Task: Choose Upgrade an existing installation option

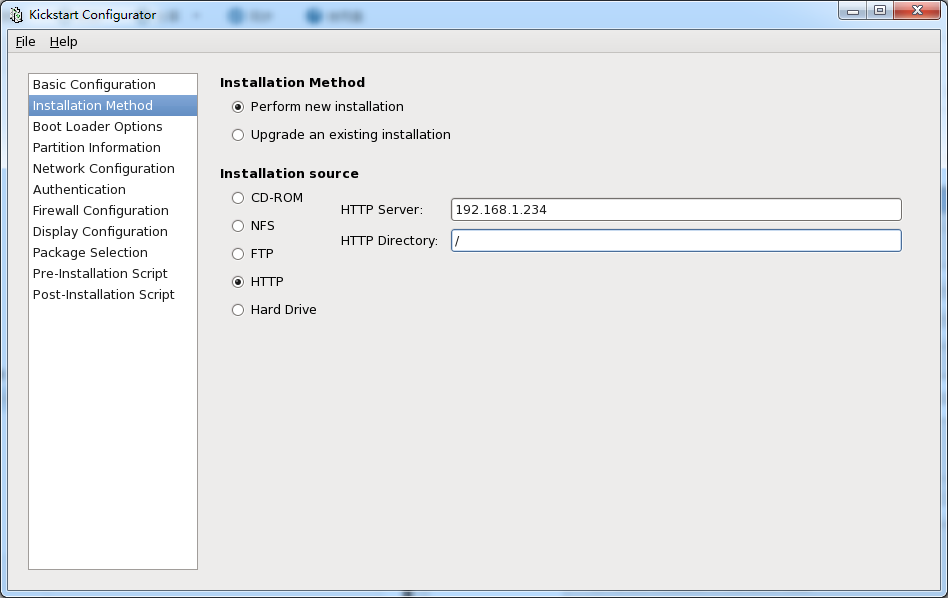Action: [x=238, y=135]
